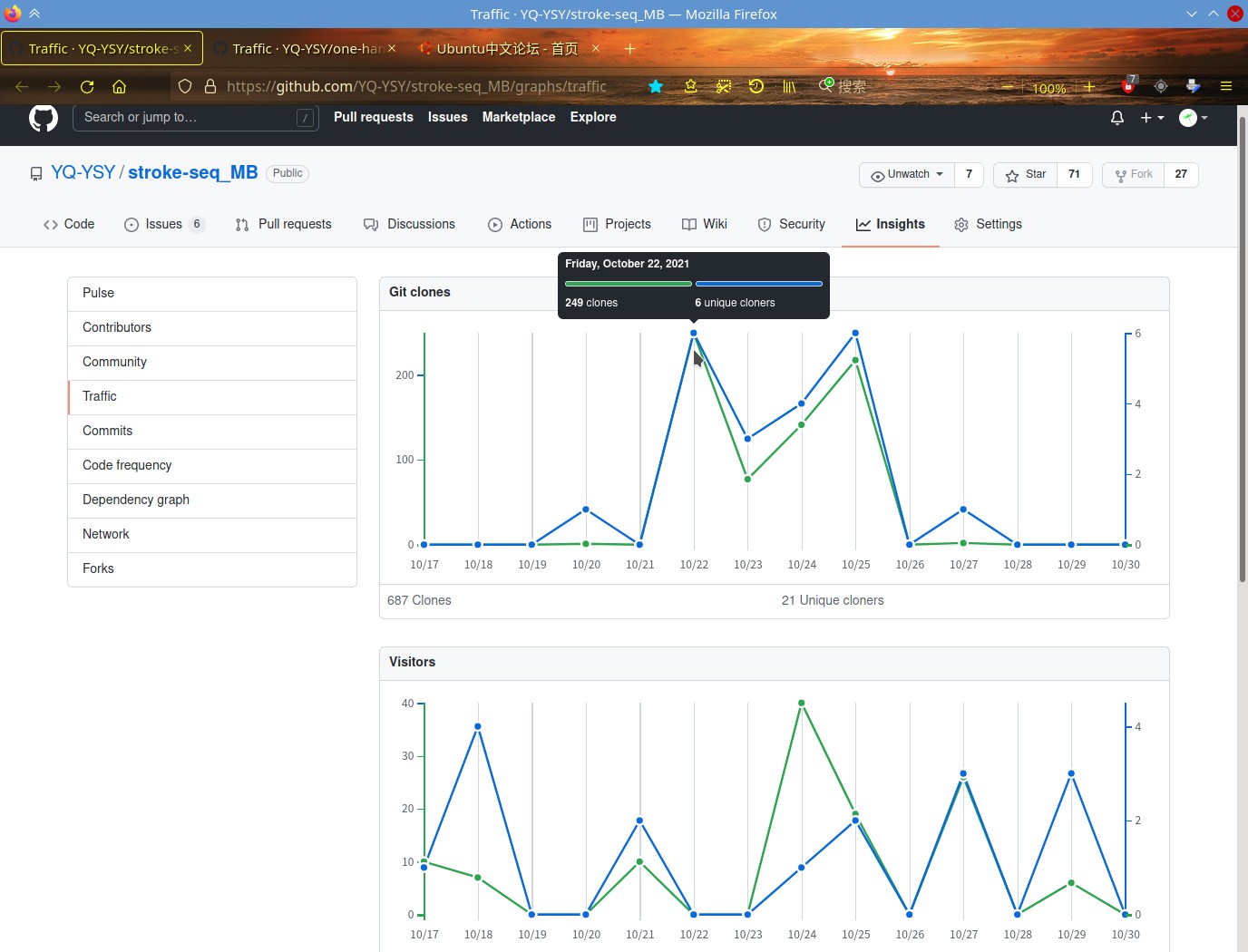The height and width of the screenshot is (952, 1248).
Task: Click the bookmark star icon
Action: [x=656, y=87]
